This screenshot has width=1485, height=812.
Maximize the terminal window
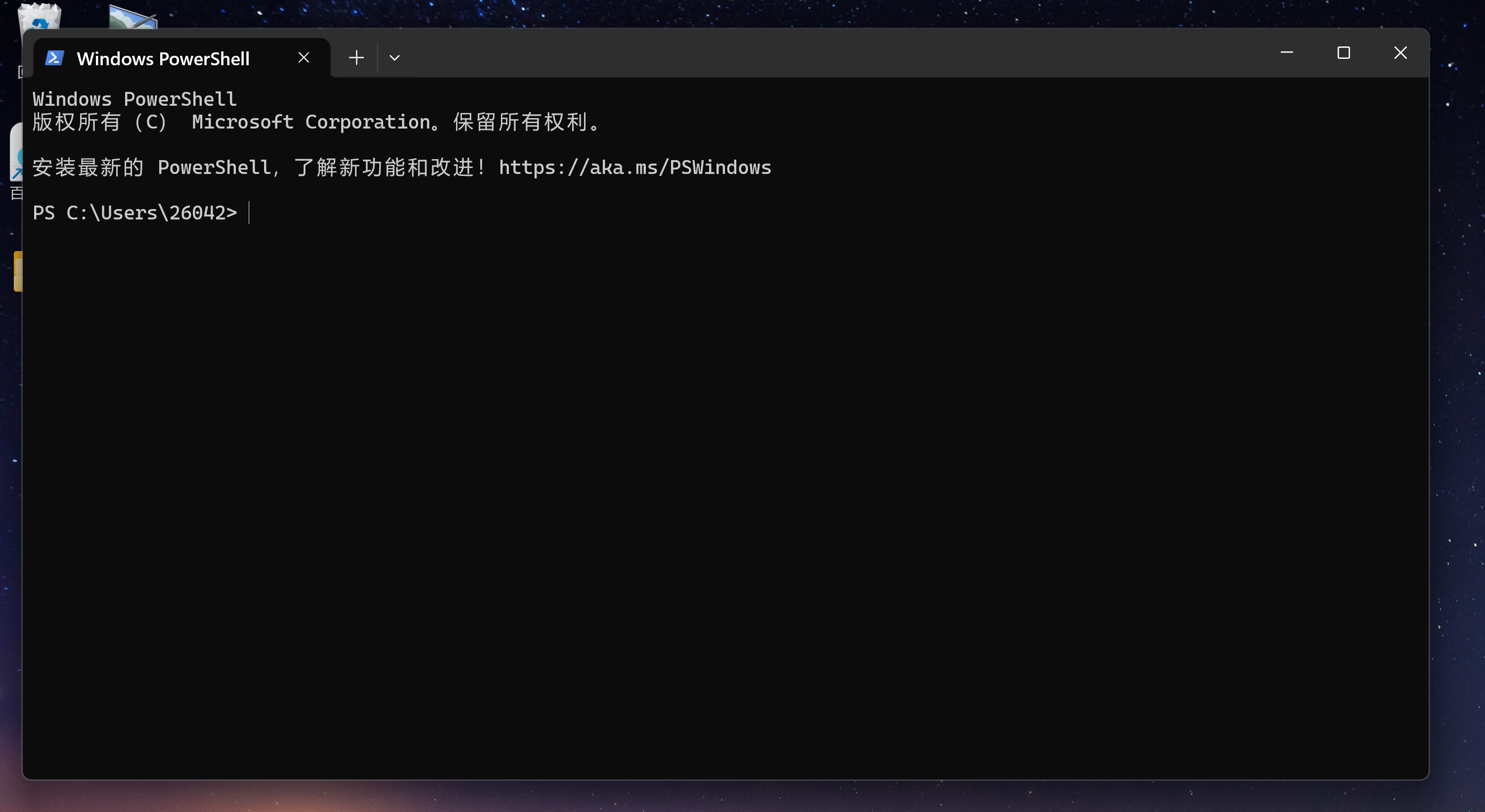coord(1343,52)
